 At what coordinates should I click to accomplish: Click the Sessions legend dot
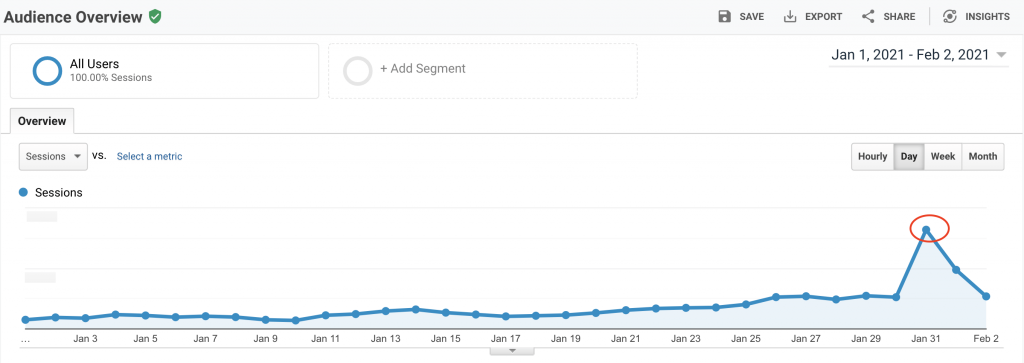tap(24, 193)
